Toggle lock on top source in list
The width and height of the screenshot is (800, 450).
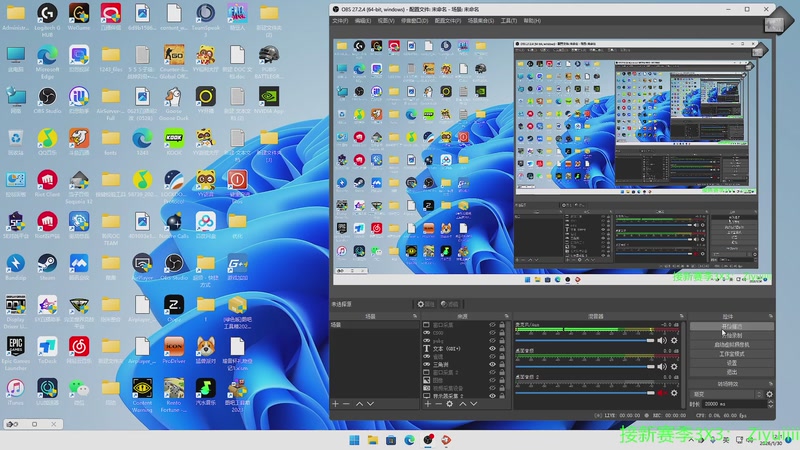(x=502, y=325)
